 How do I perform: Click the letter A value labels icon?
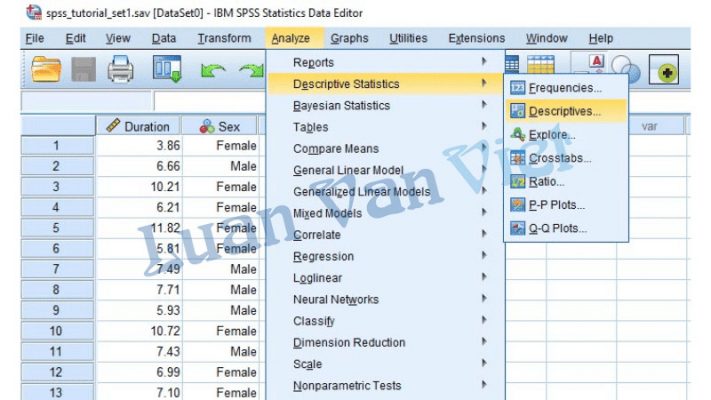point(596,63)
